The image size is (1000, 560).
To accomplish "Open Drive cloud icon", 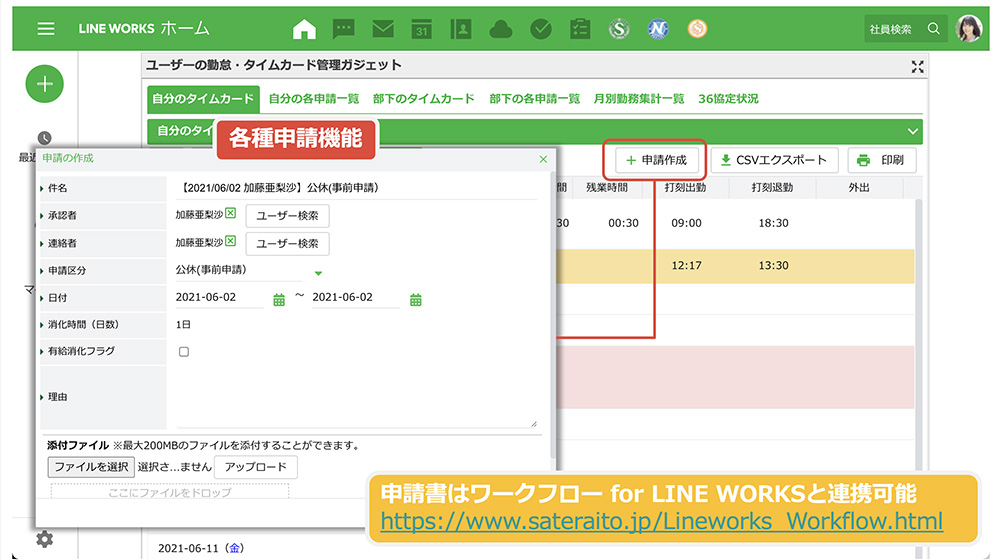I will [501, 29].
